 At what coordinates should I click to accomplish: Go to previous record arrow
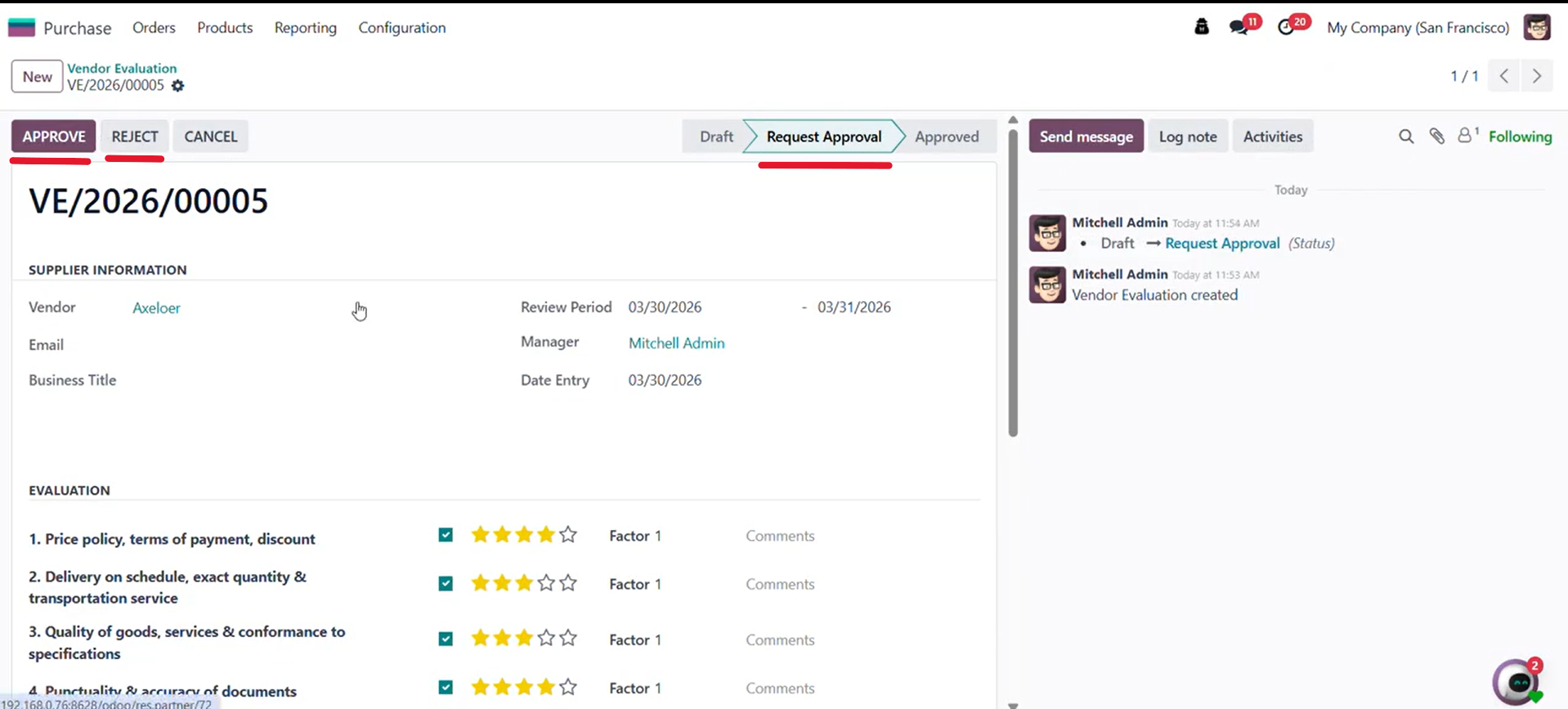1504,76
